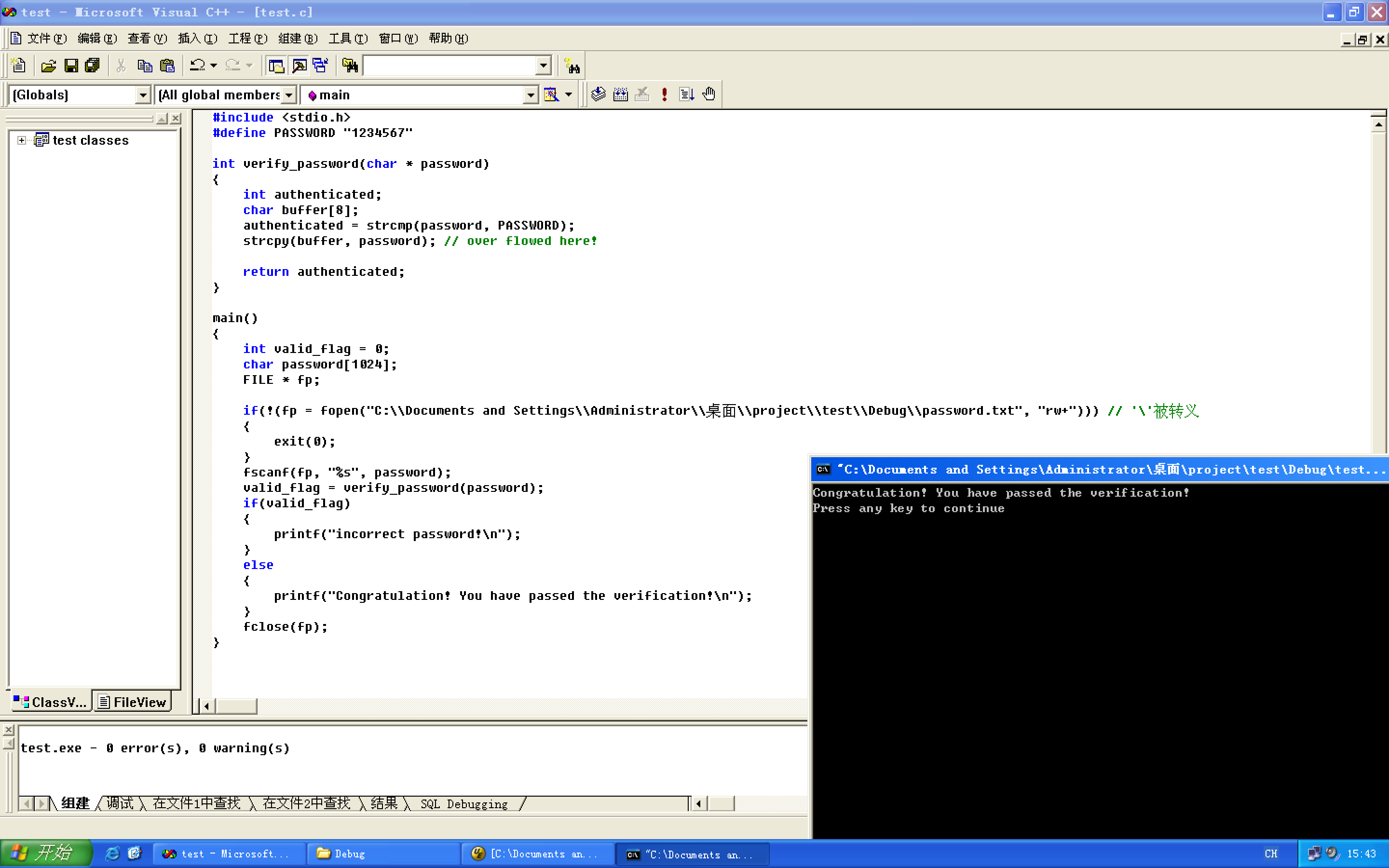1389x868 pixels.
Task: Select the 在文件2中查找 output tab
Action: (x=307, y=803)
